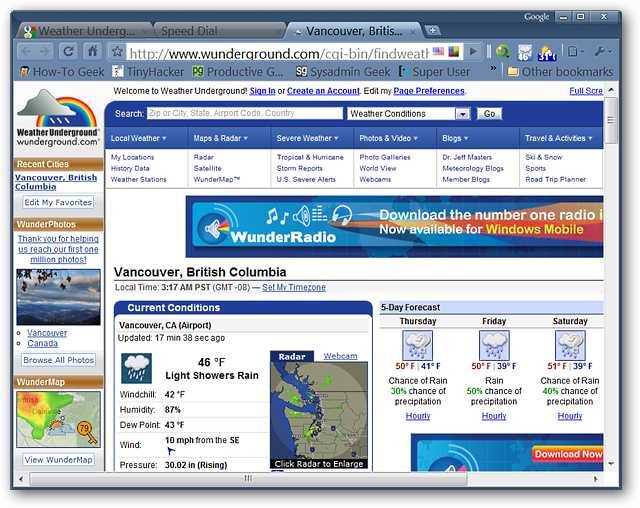The width and height of the screenshot is (640, 508).
Task: Click the colored squares icon in address bar
Action: pyautogui.click(x=453, y=52)
